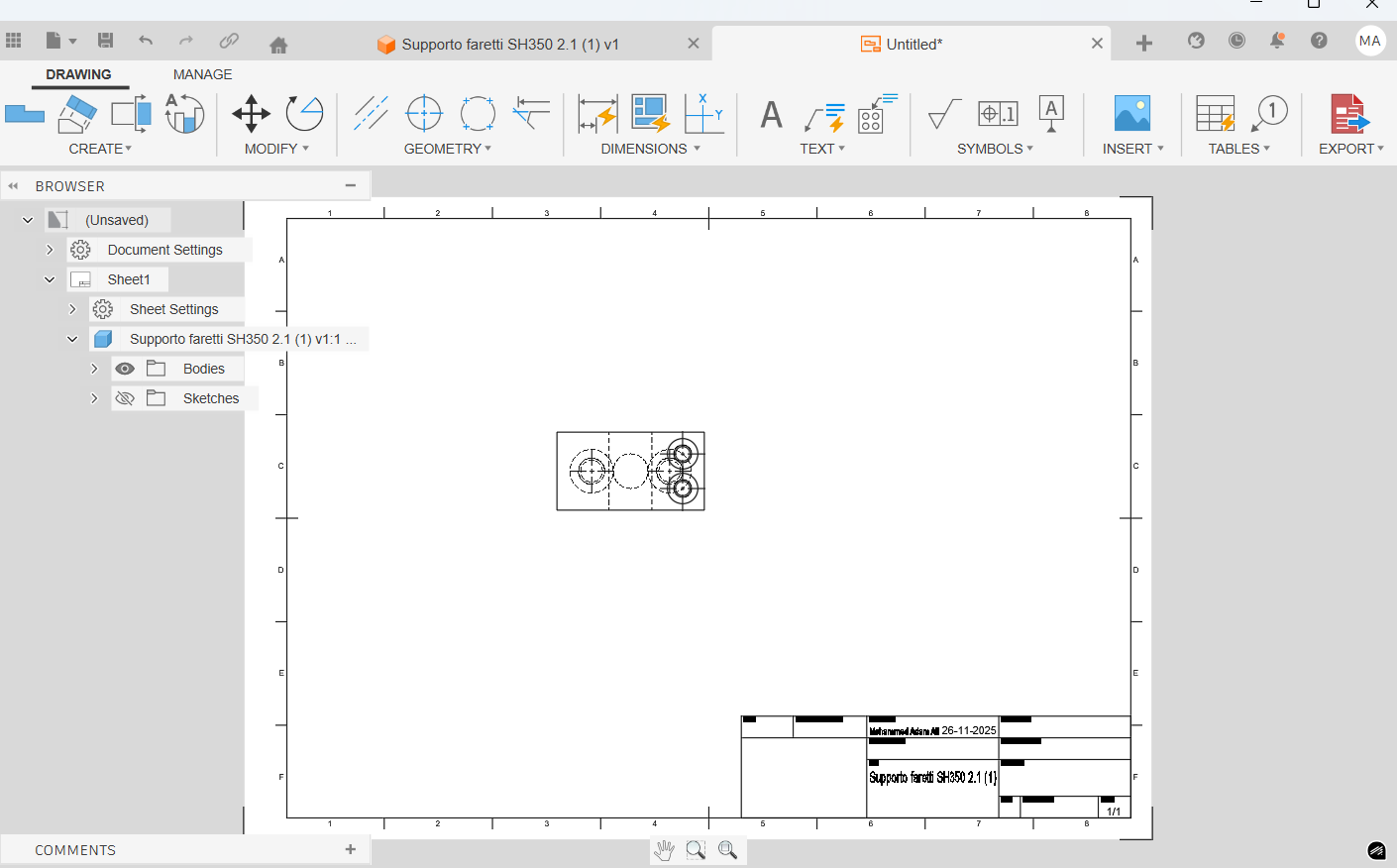Open the EXPORT dropdown menu

point(1351,149)
